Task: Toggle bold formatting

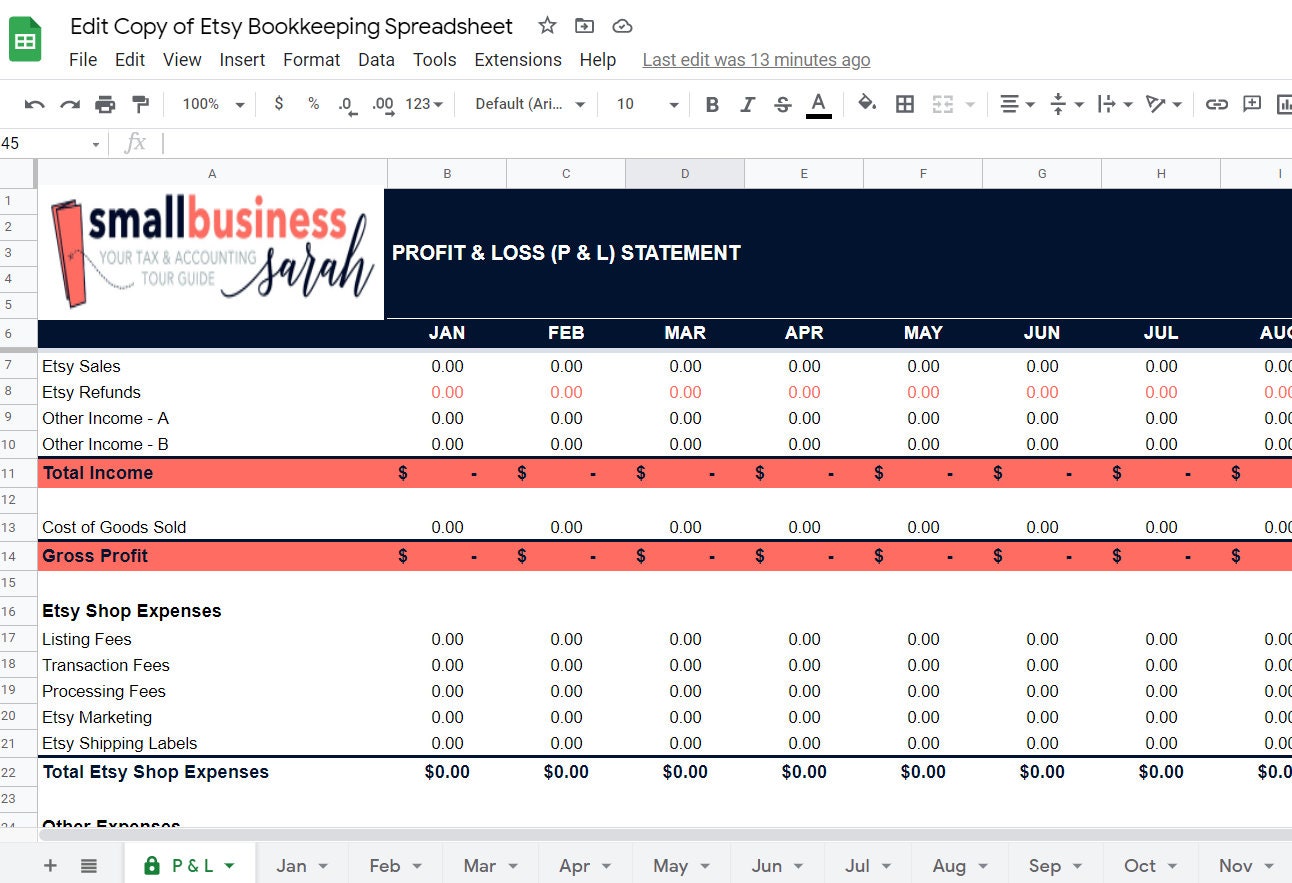Action: [712, 104]
